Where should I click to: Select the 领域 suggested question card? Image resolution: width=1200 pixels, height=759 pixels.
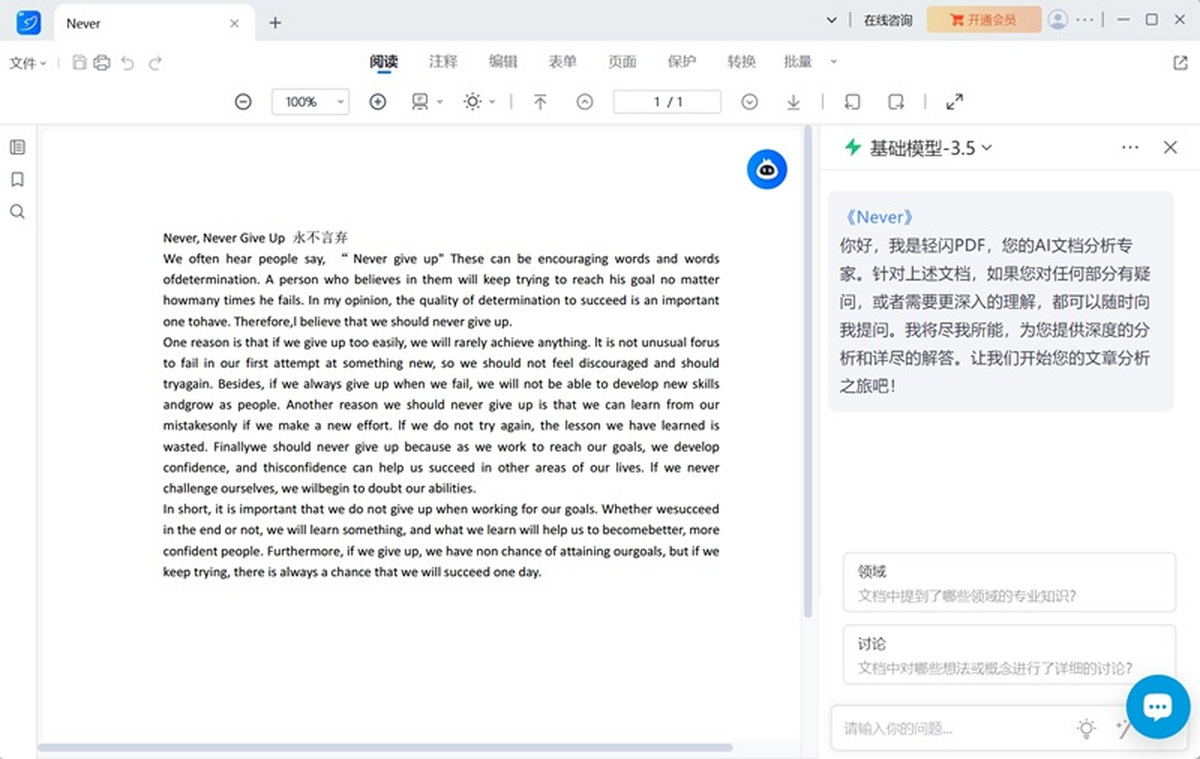click(1008, 583)
